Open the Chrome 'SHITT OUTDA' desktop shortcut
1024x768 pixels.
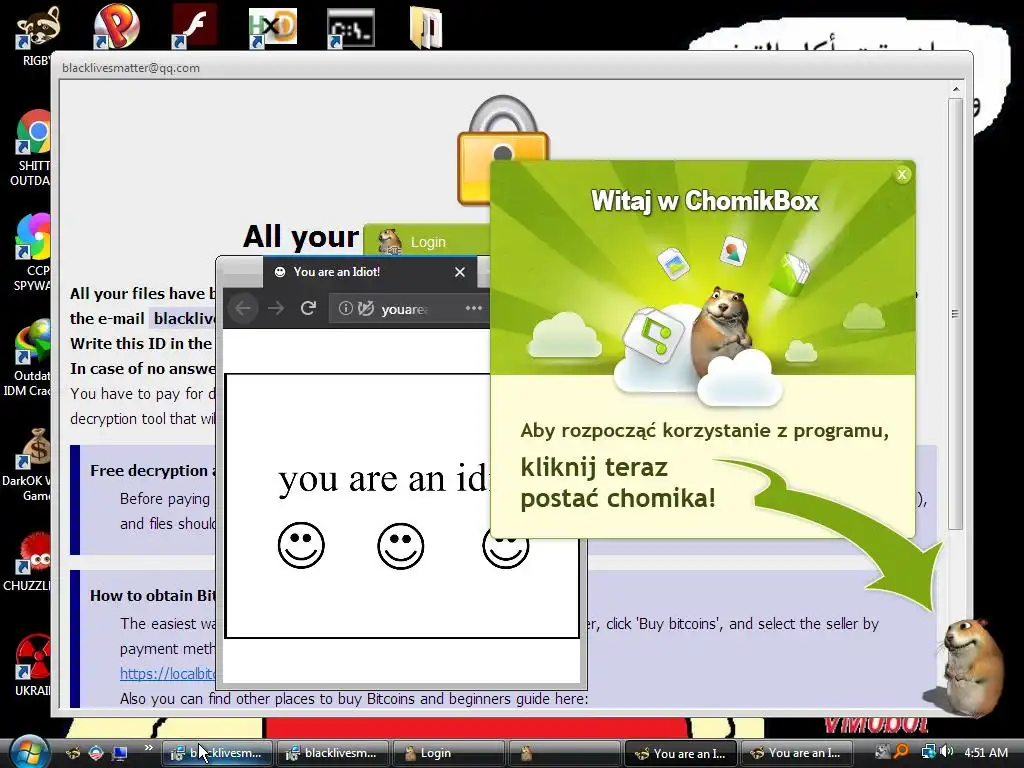33,147
